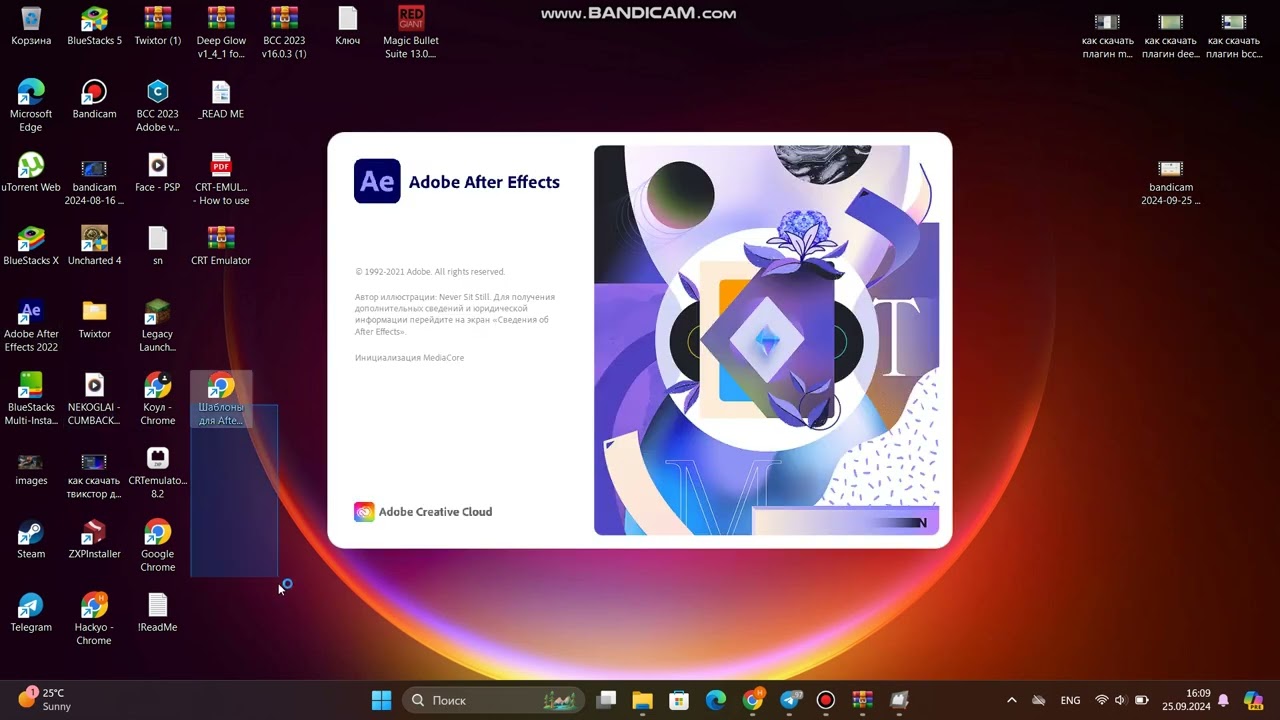The height and width of the screenshot is (720, 1280).
Task: Launch Steam from the desktop
Action: pyautogui.click(x=31, y=540)
